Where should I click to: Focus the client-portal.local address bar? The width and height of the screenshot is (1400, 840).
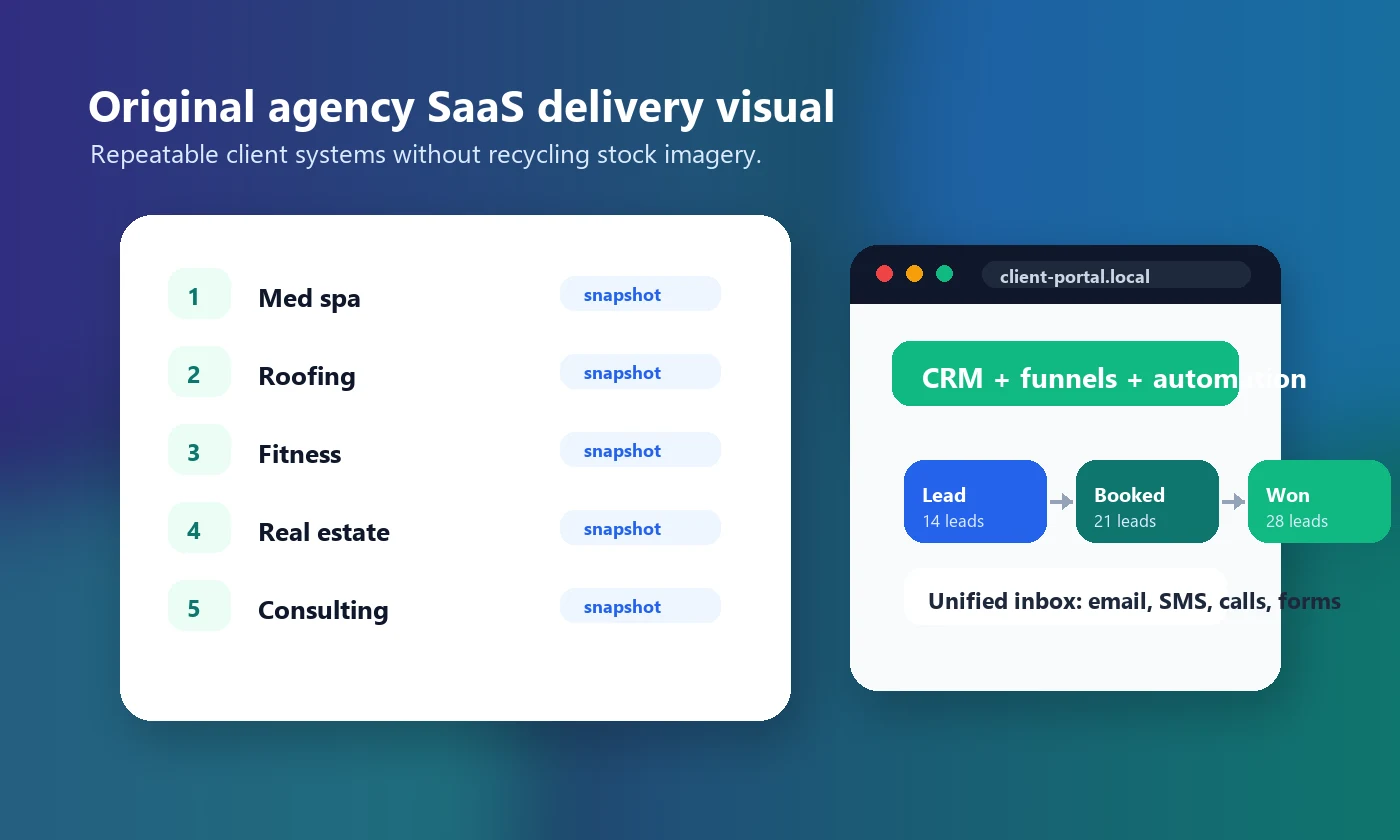point(1116,275)
